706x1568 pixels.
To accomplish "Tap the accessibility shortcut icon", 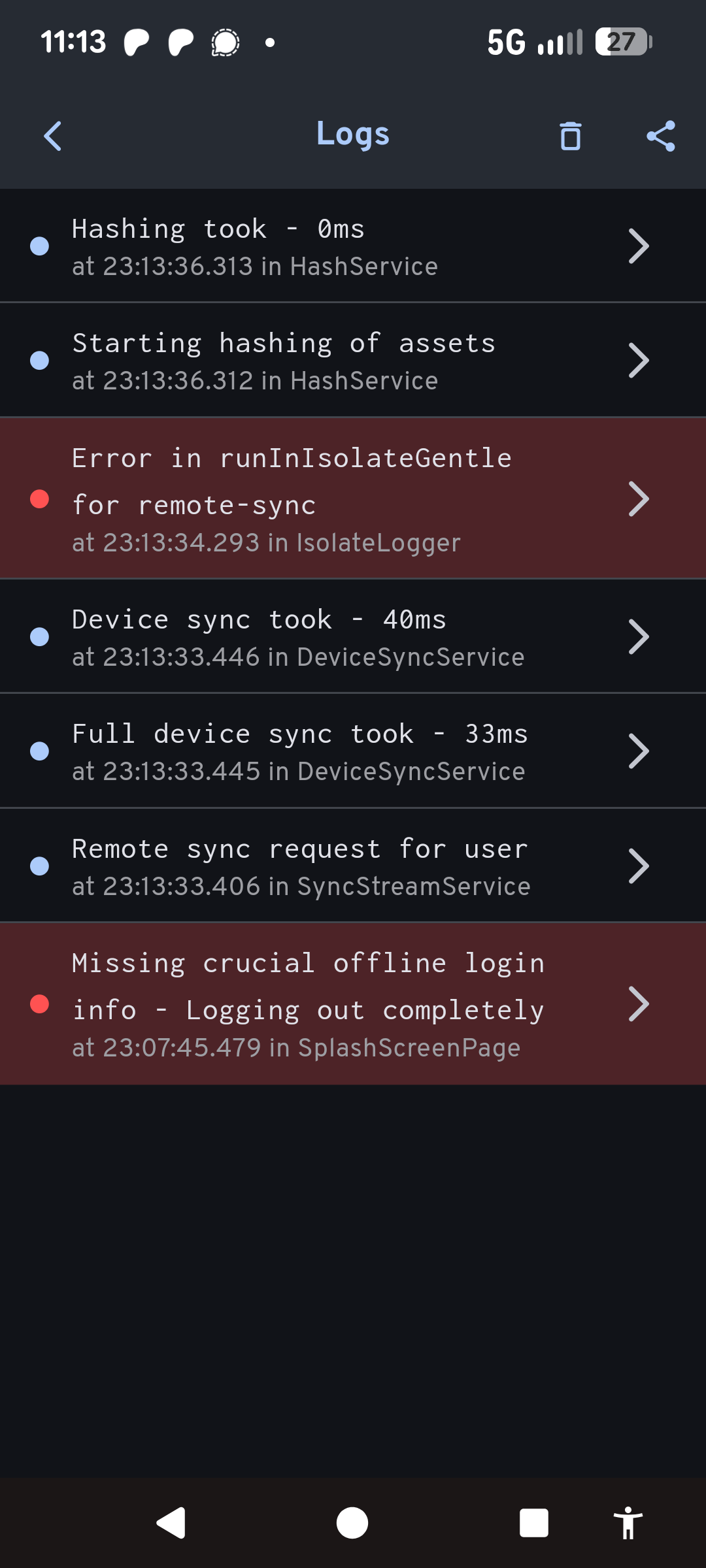I will point(628,1524).
